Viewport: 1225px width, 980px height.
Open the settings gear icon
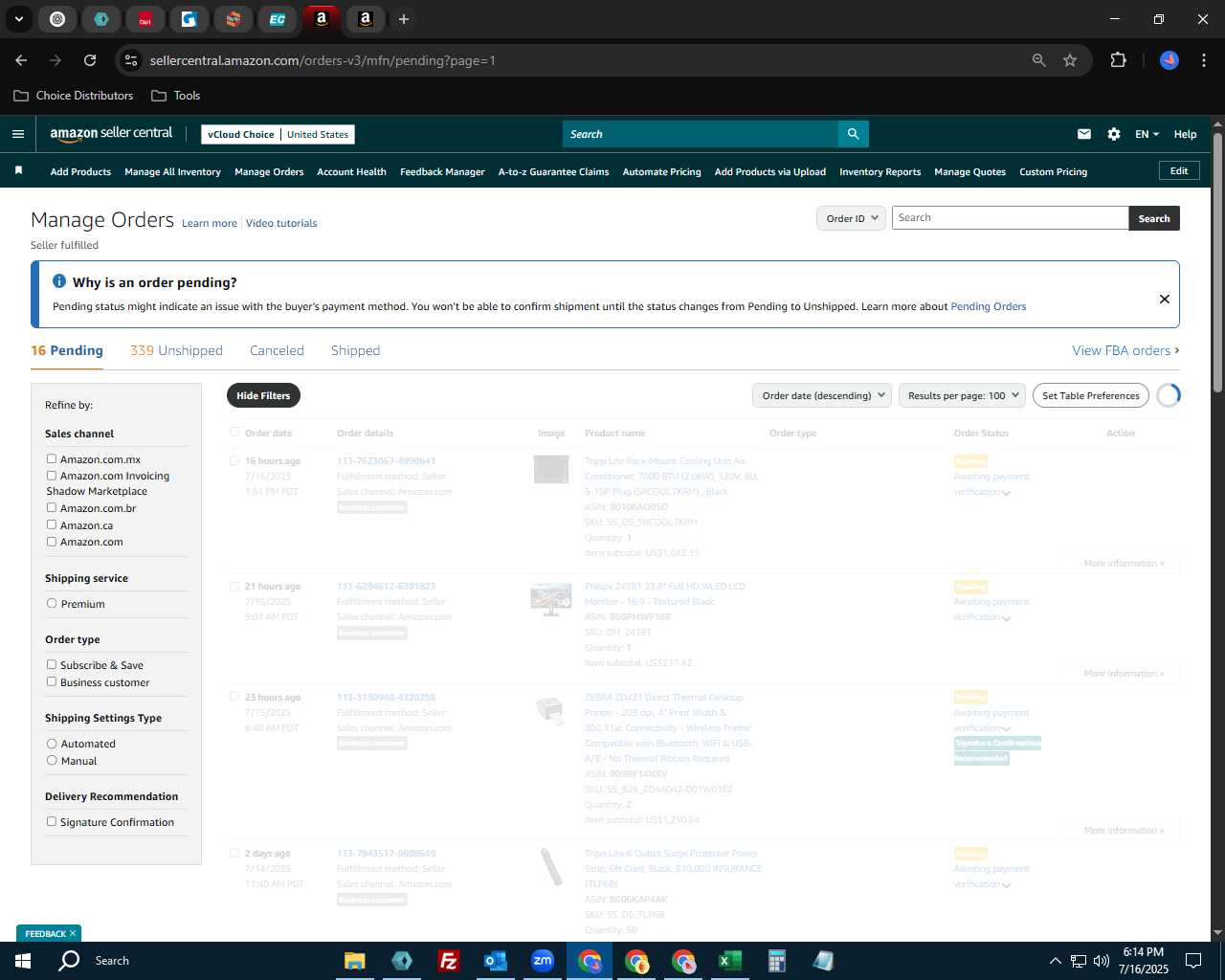[1114, 134]
